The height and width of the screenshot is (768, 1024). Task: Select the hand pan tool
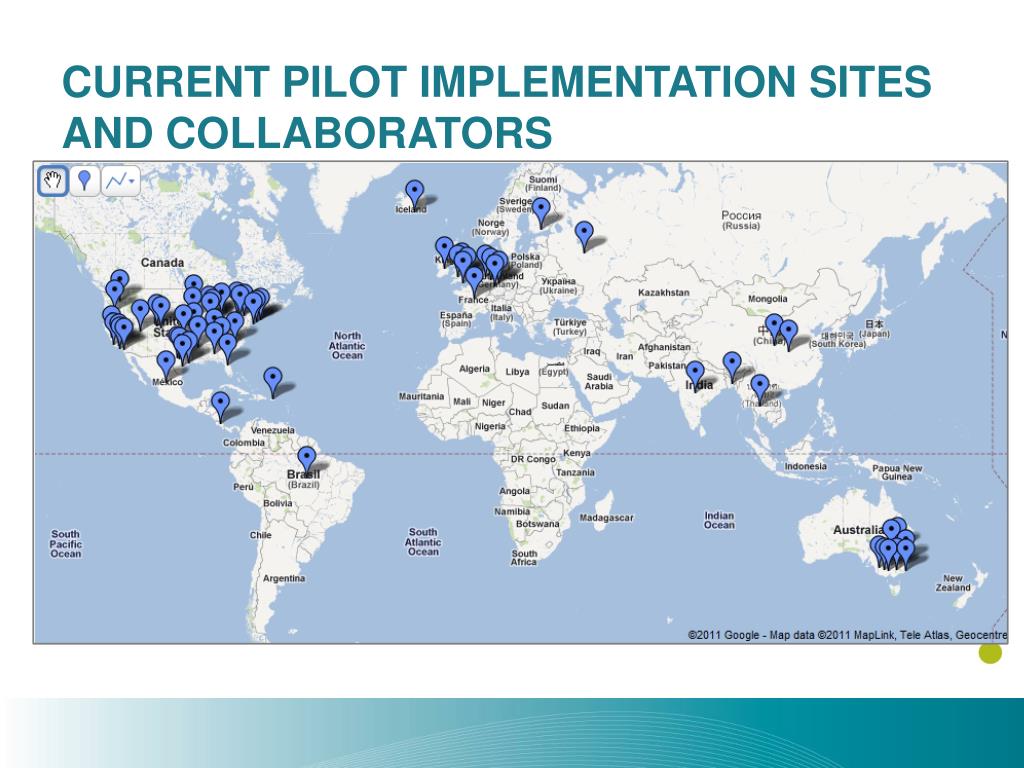[x=53, y=181]
